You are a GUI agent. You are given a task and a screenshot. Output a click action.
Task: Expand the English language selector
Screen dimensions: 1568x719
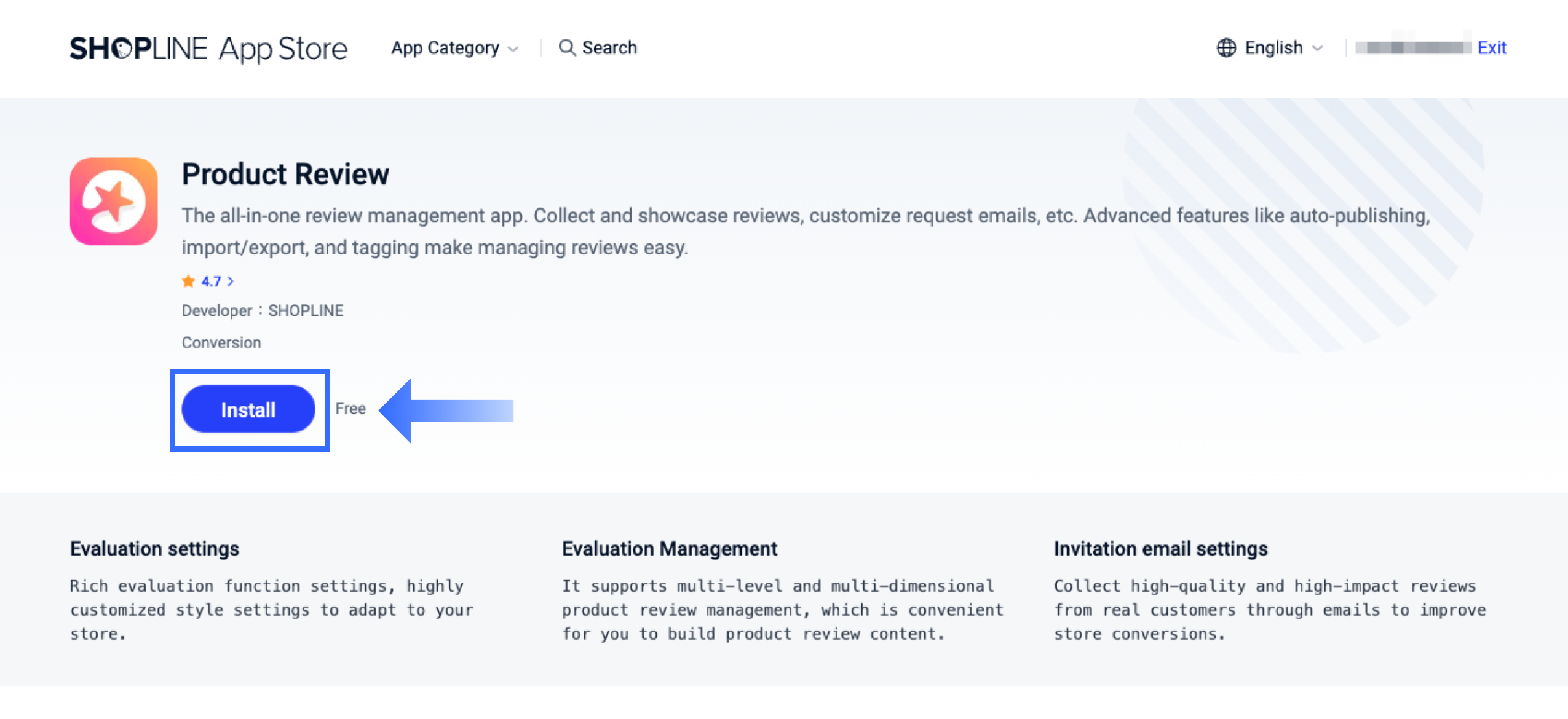(x=1273, y=47)
